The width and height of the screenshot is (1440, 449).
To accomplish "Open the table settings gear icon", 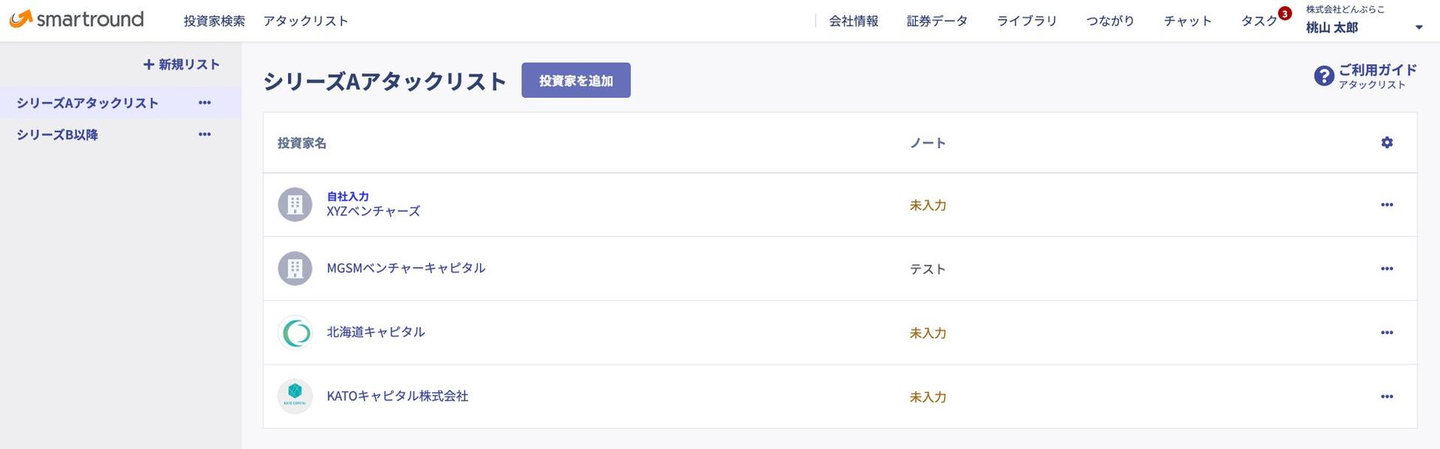I will coord(1386,143).
